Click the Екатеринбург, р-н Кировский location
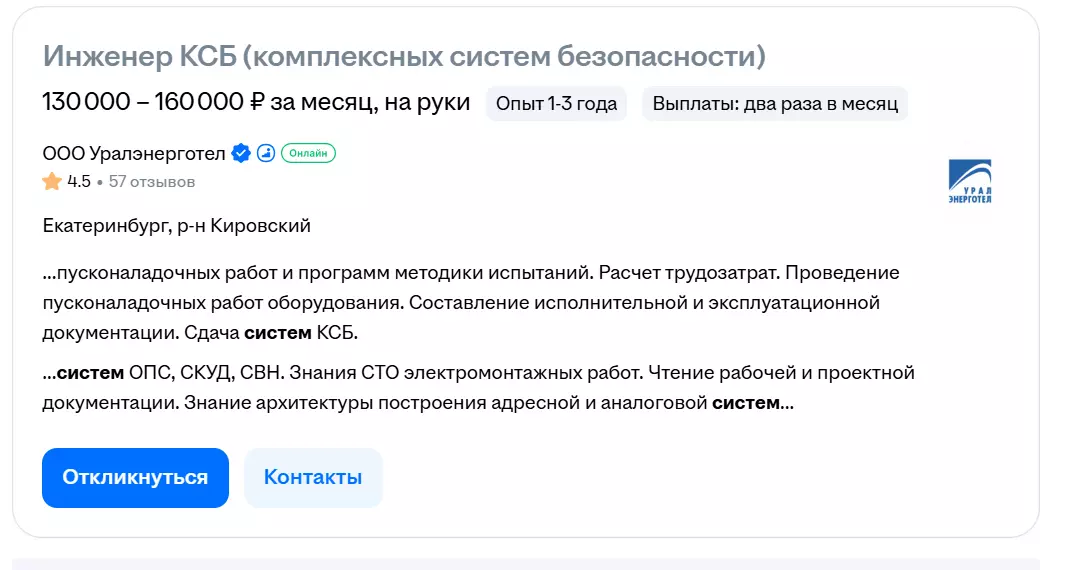Viewport: 1091px width, 570px height. (177, 226)
